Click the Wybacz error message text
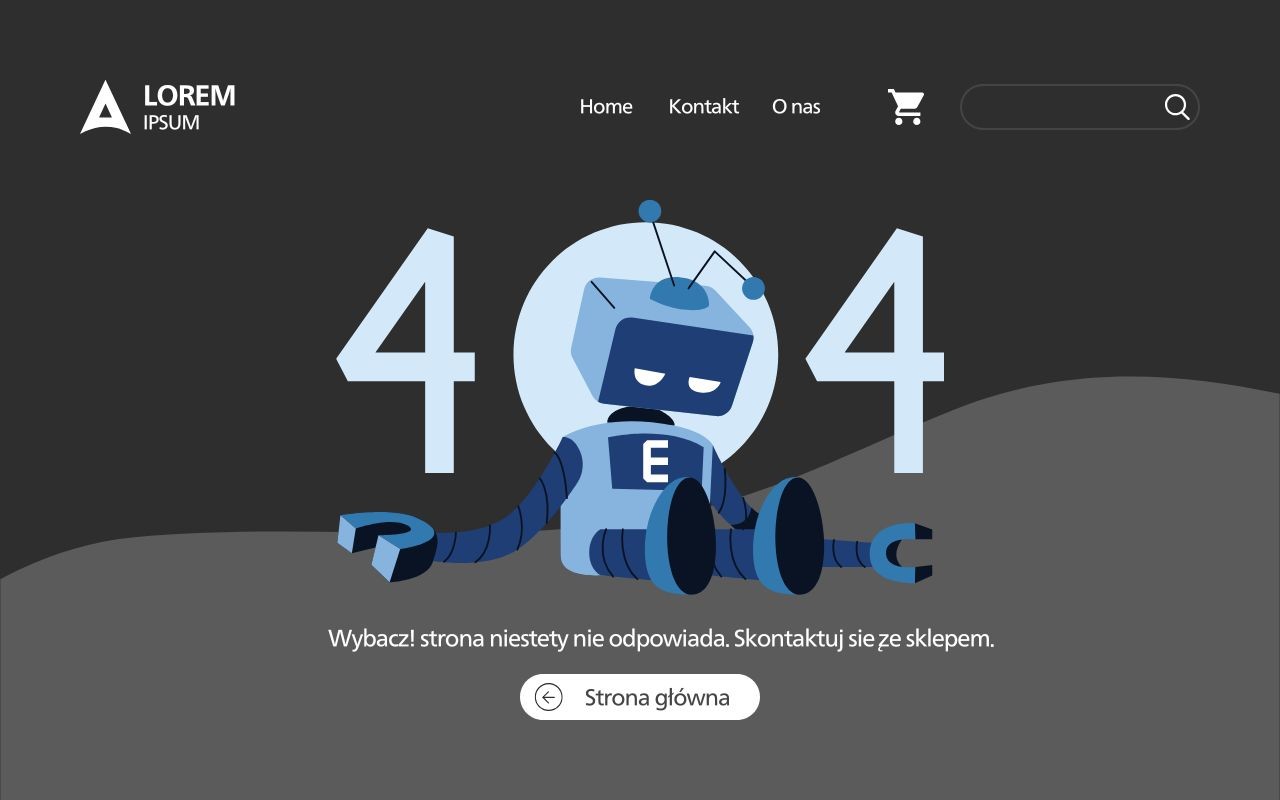Image resolution: width=1280 pixels, height=800 pixels. point(661,639)
